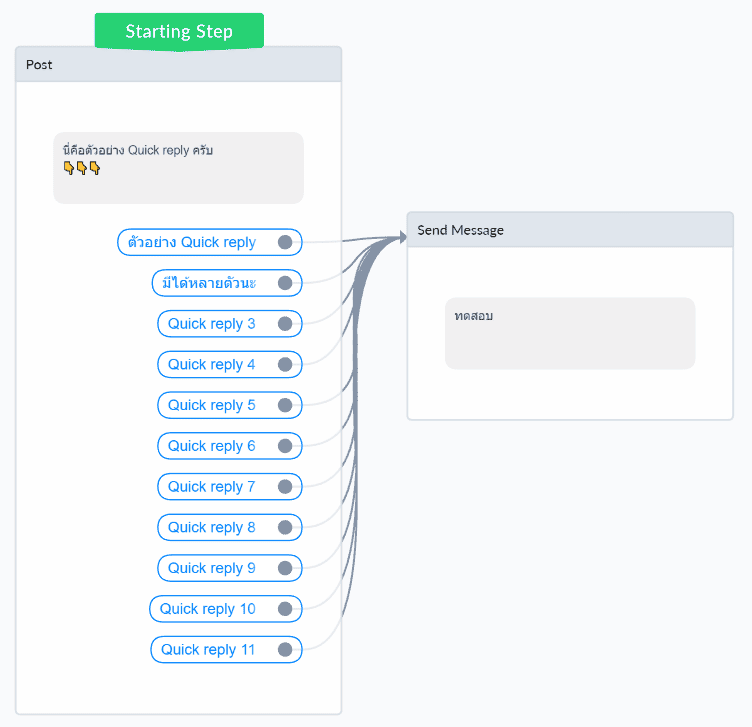
Task: Open the Post message text bubble
Action: tap(178, 168)
